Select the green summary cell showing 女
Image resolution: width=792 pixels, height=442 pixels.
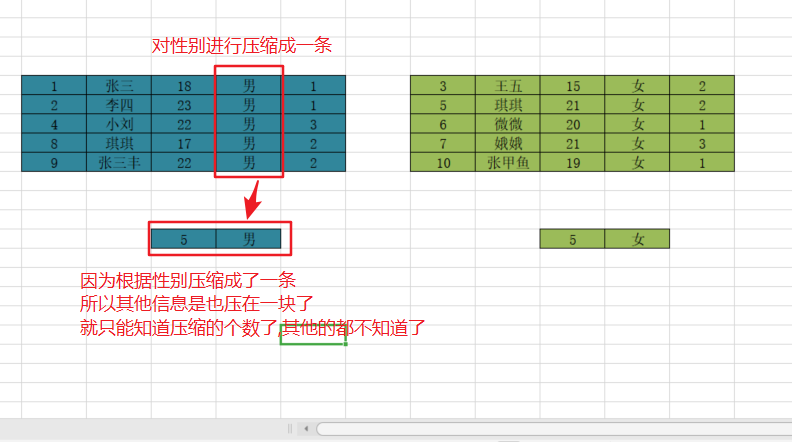[x=637, y=239]
